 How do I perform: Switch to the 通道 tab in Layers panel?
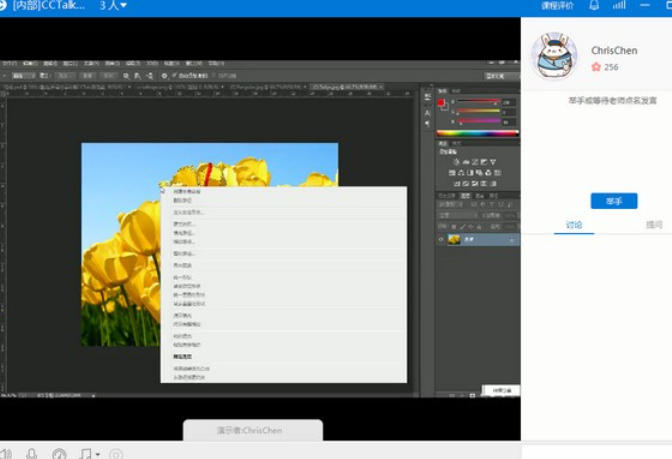click(480, 196)
